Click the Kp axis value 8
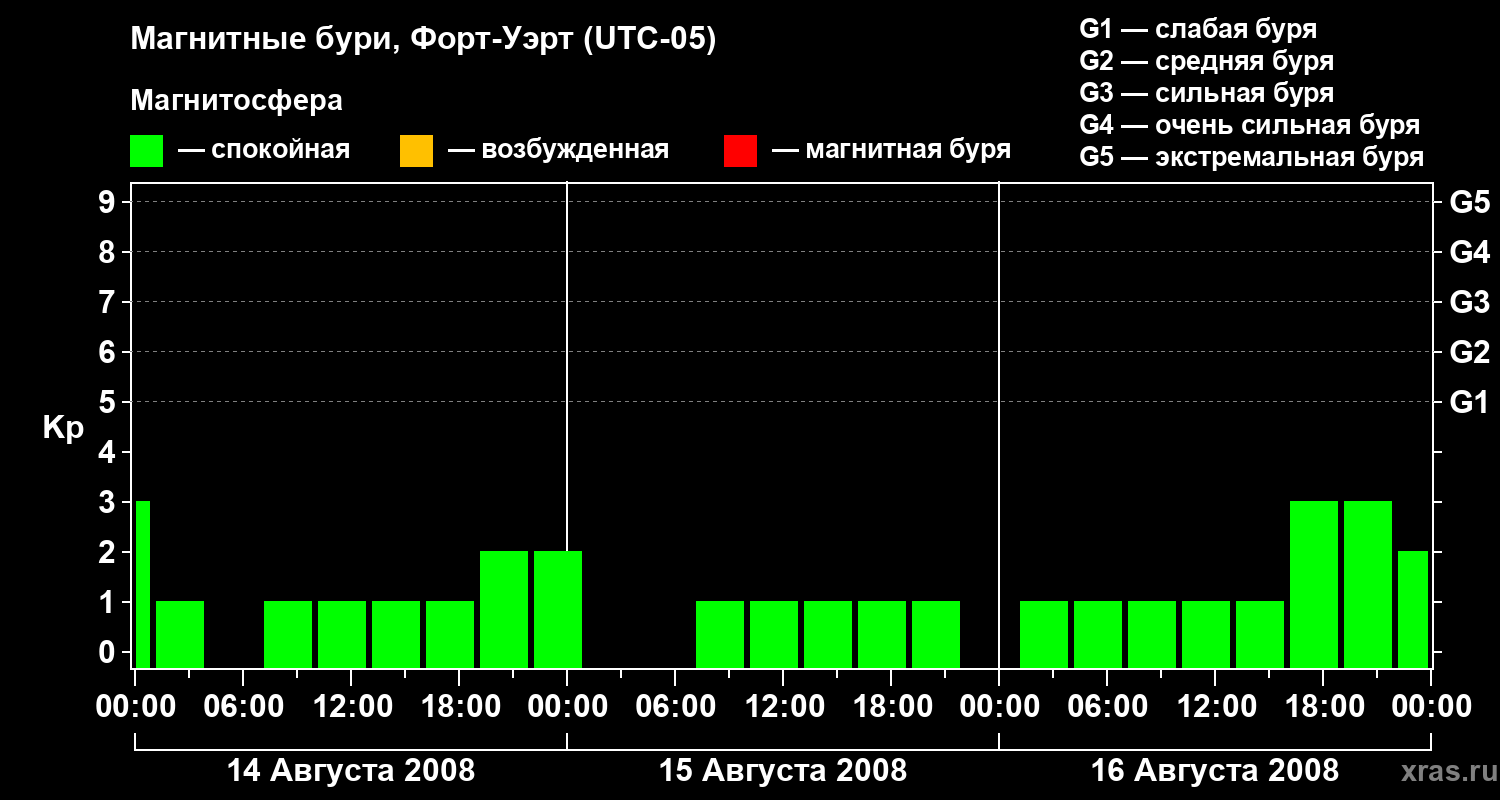Screen dimensions: 1500x800 click(x=107, y=253)
